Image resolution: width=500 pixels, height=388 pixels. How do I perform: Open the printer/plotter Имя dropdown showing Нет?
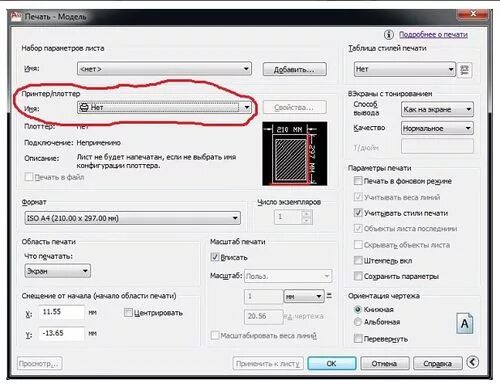pyautogui.click(x=164, y=107)
